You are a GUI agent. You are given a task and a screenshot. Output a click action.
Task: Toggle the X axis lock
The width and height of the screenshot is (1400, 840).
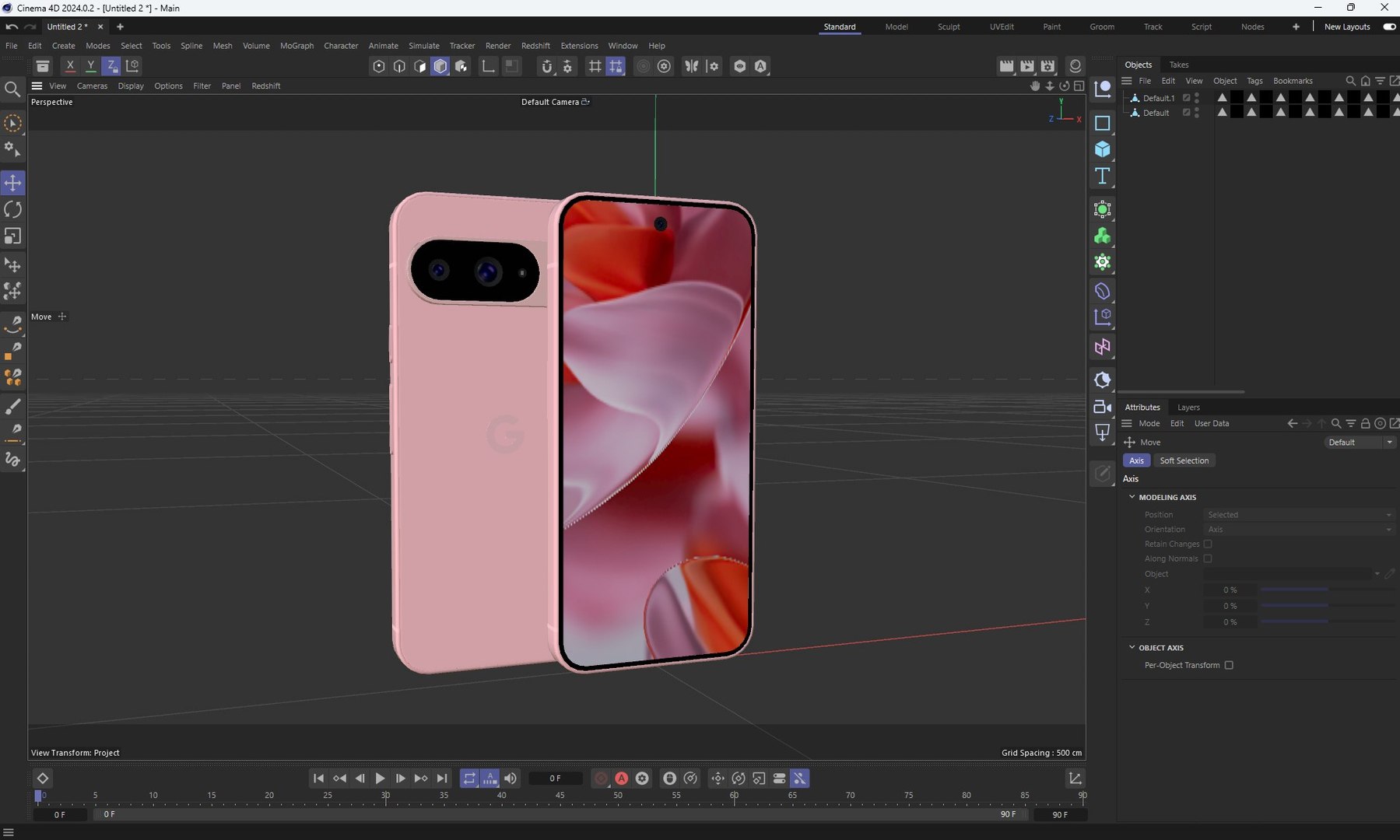tap(70, 66)
